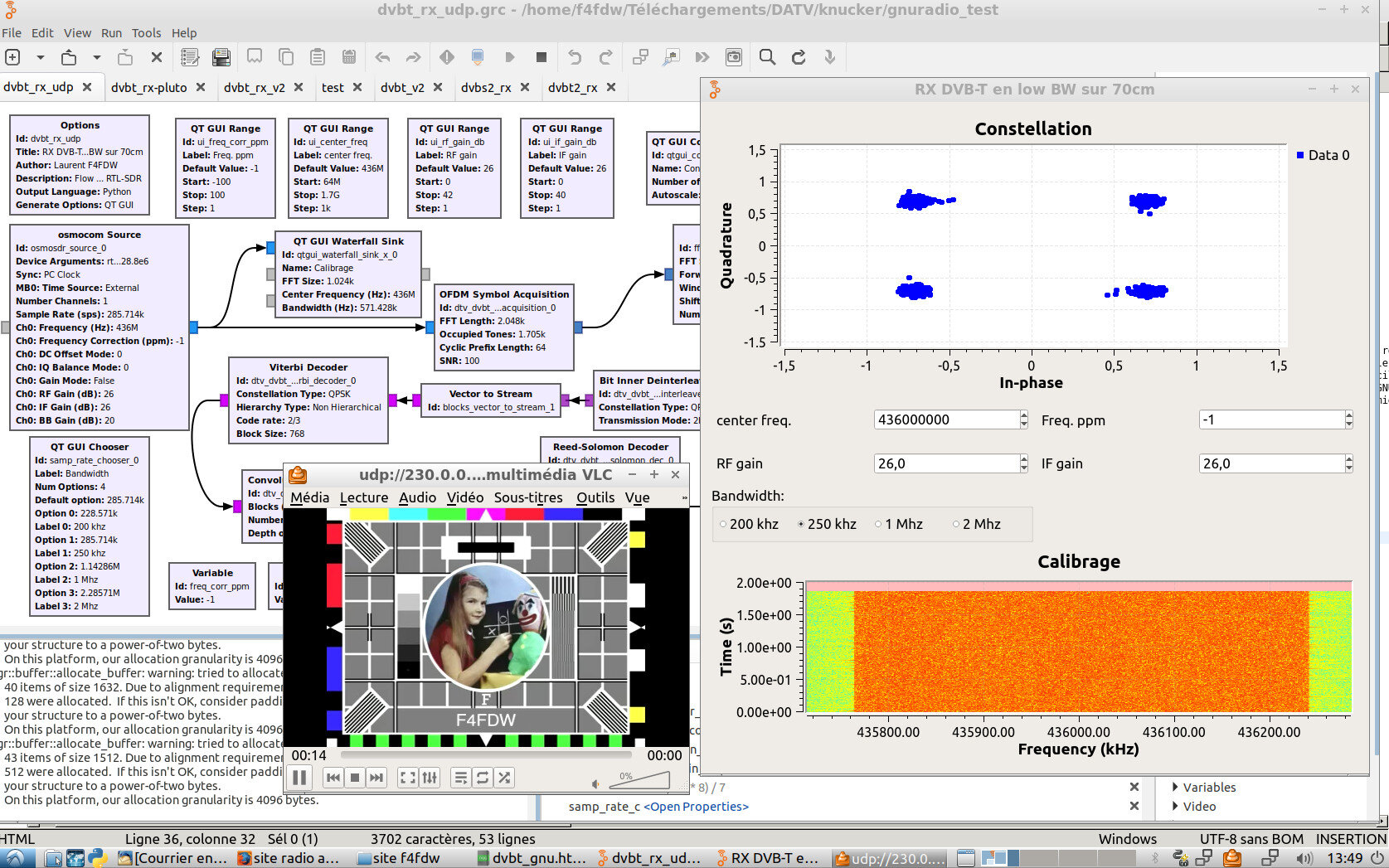The height and width of the screenshot is (868, 1389).
Task: Mute VLC audio via speaker icon
Action: coord(595,783)
